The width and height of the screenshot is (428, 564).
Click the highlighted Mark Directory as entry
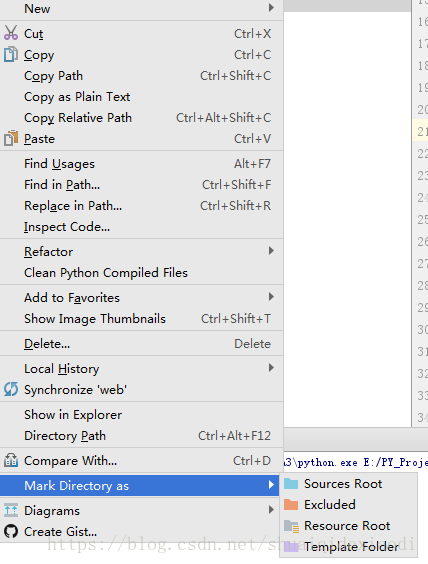coord(140,486)
